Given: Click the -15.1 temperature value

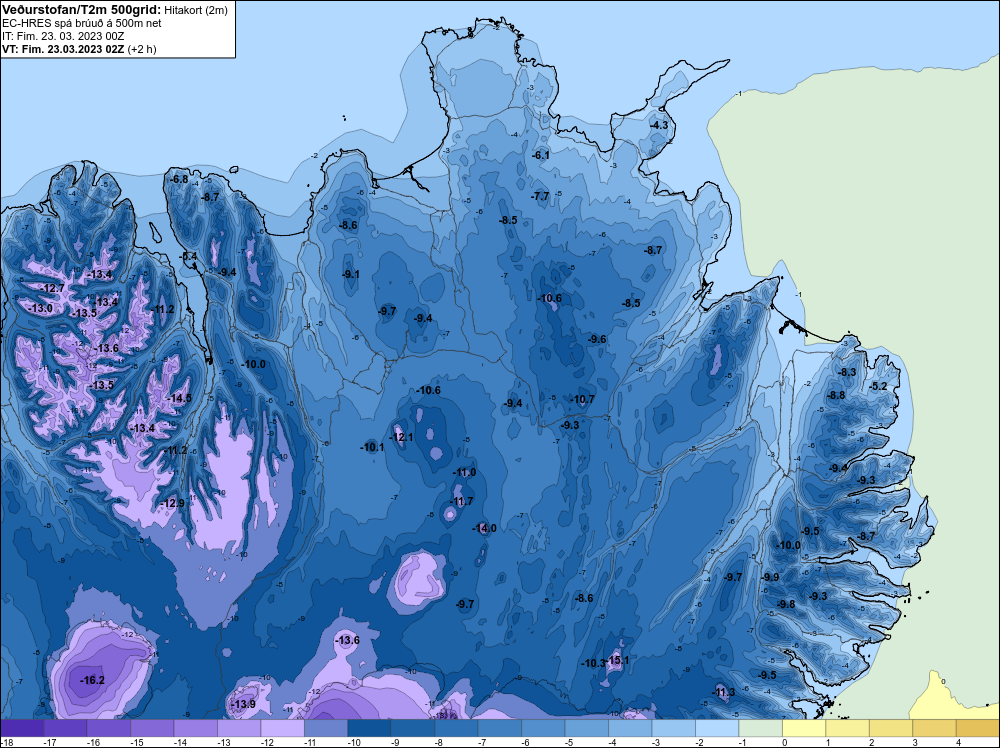Looking at the screenshot, I should coord(617,660).
